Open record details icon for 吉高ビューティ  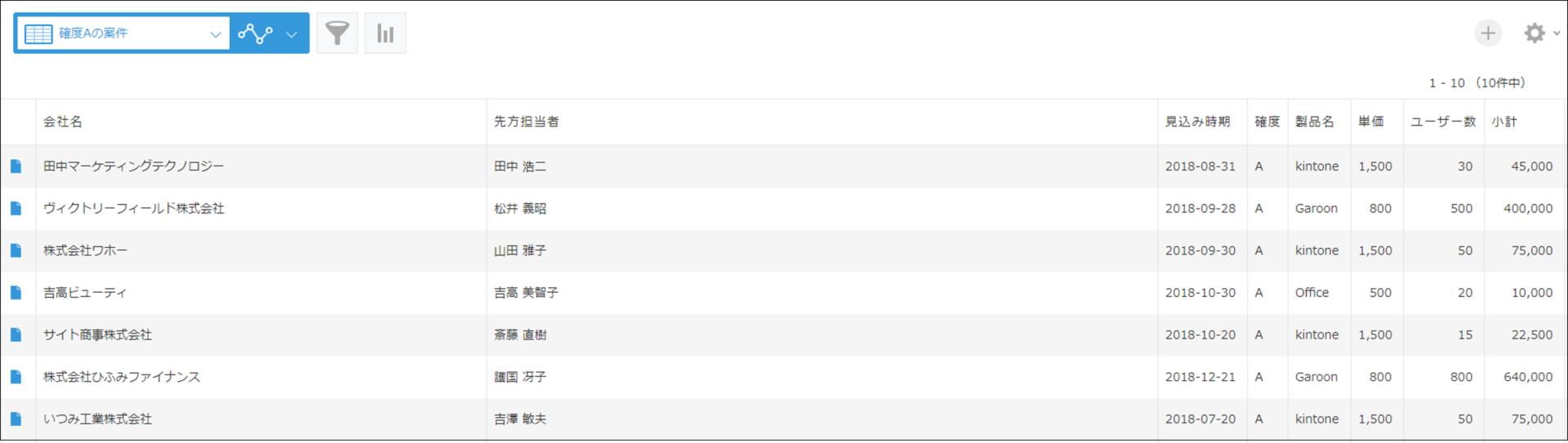click(16, 293)
